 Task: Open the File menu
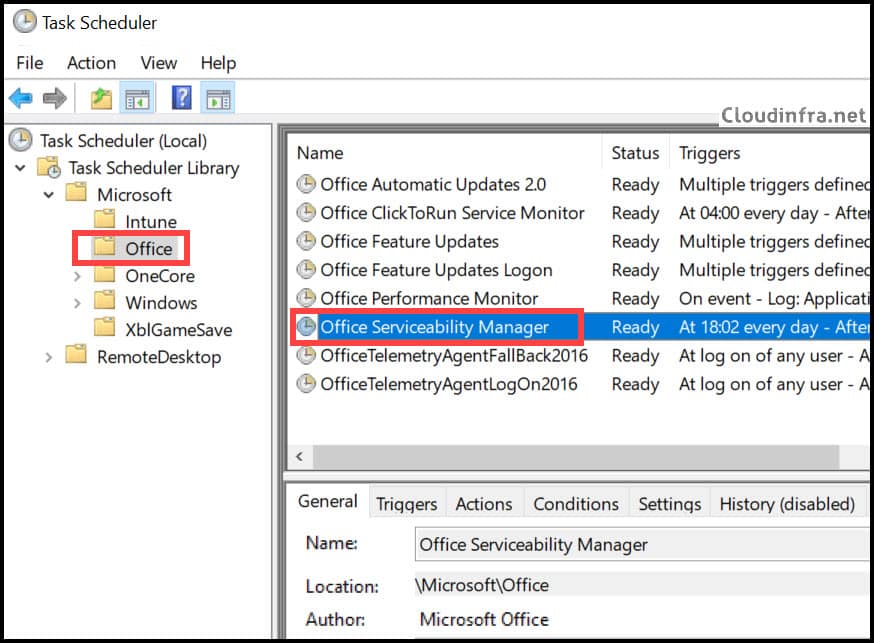pos(30,63)
